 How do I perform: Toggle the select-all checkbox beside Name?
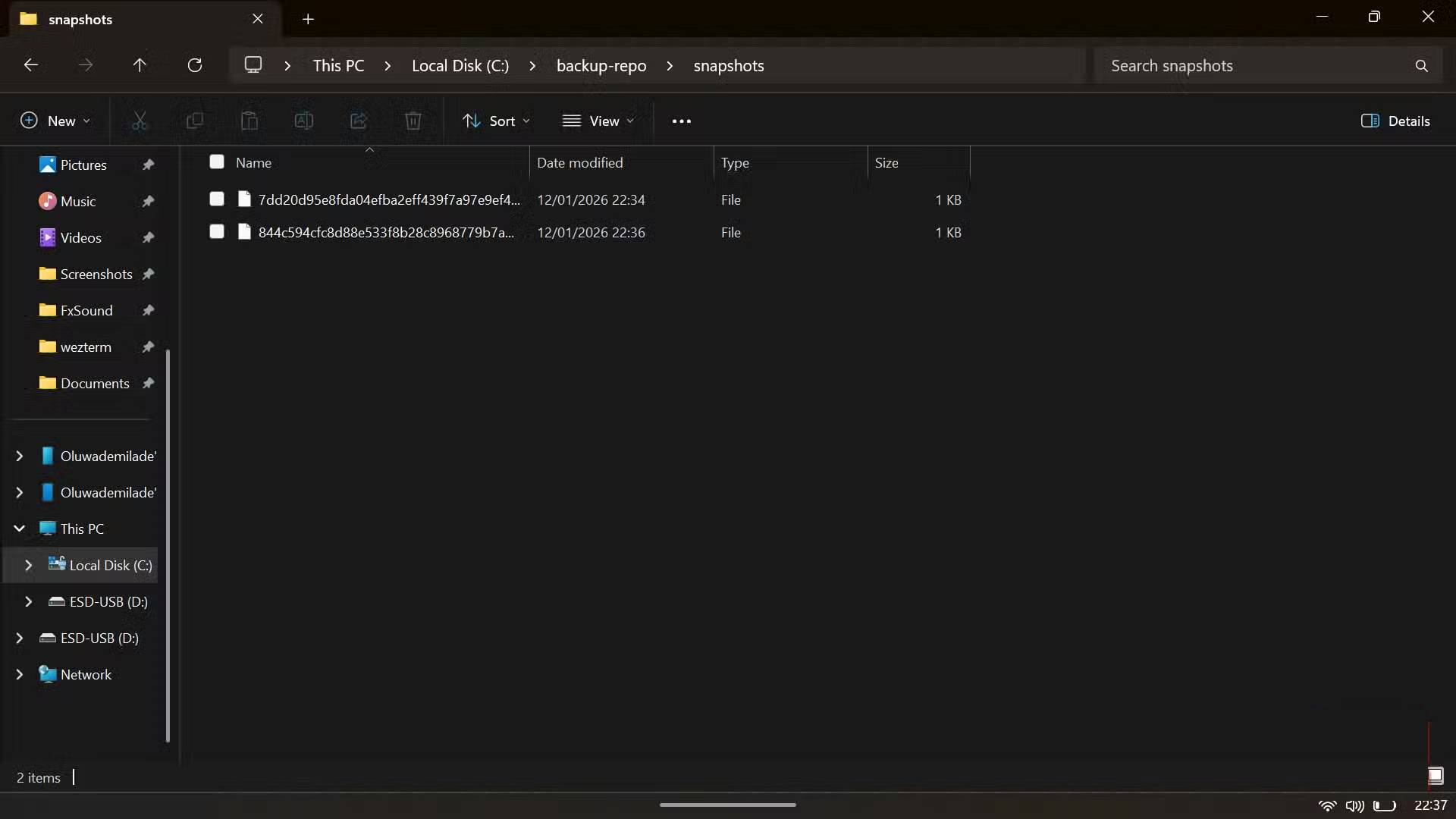tap(217, 162)
